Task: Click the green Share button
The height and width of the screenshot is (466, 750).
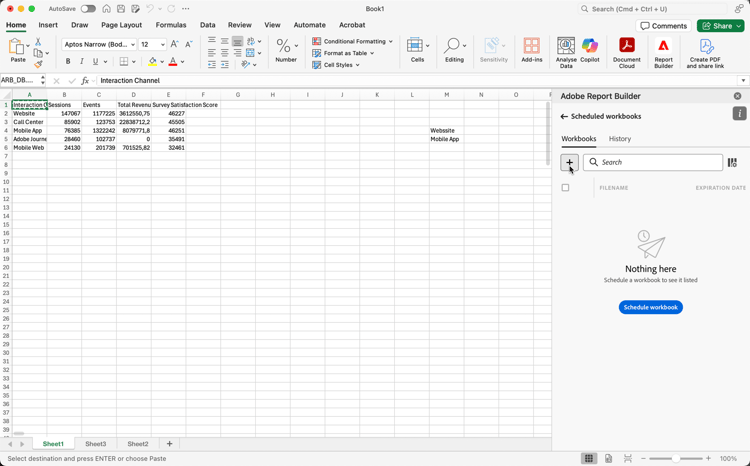Action: point(720,26)
